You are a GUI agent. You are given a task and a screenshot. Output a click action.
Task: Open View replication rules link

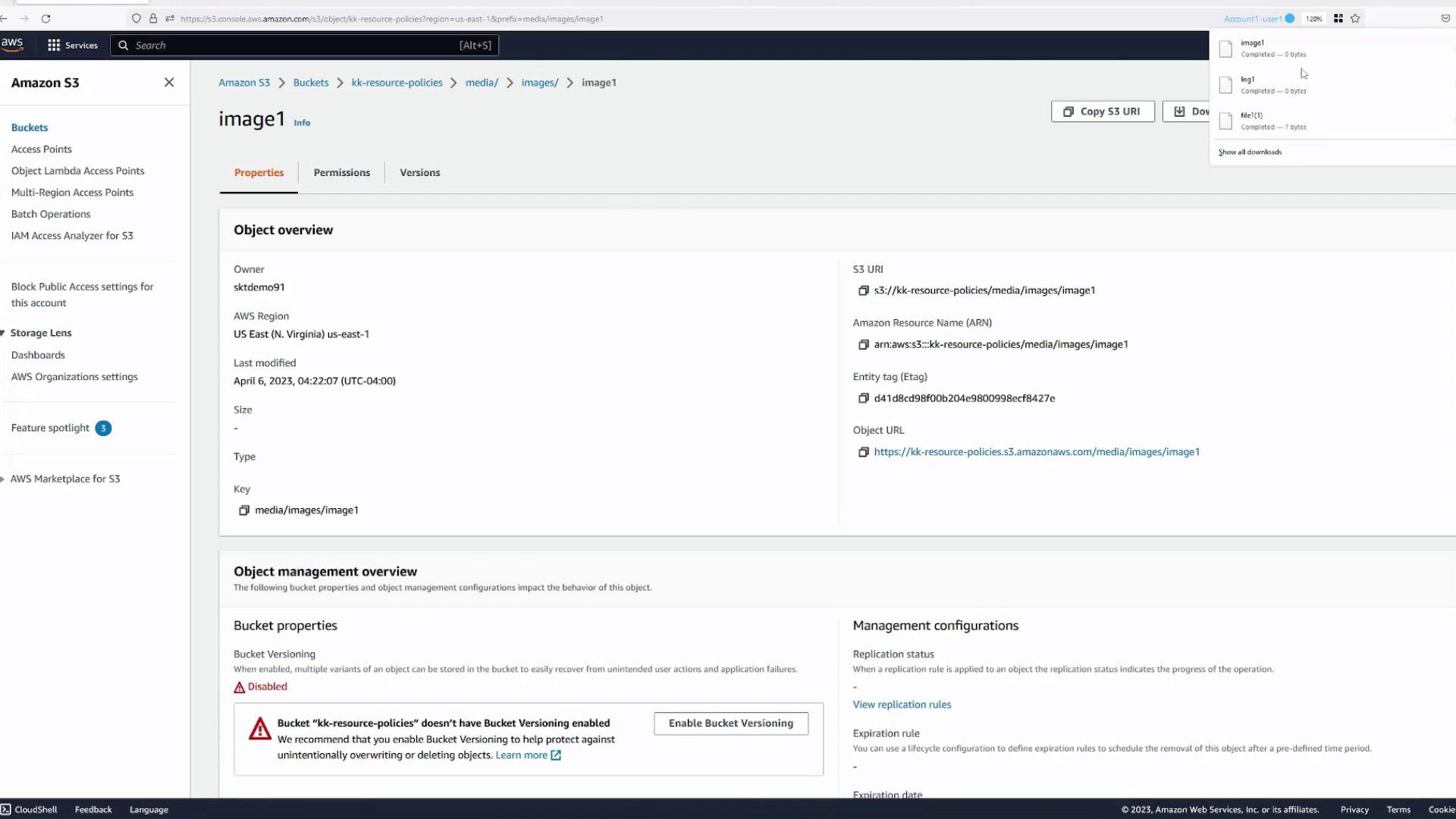(902, 704)
